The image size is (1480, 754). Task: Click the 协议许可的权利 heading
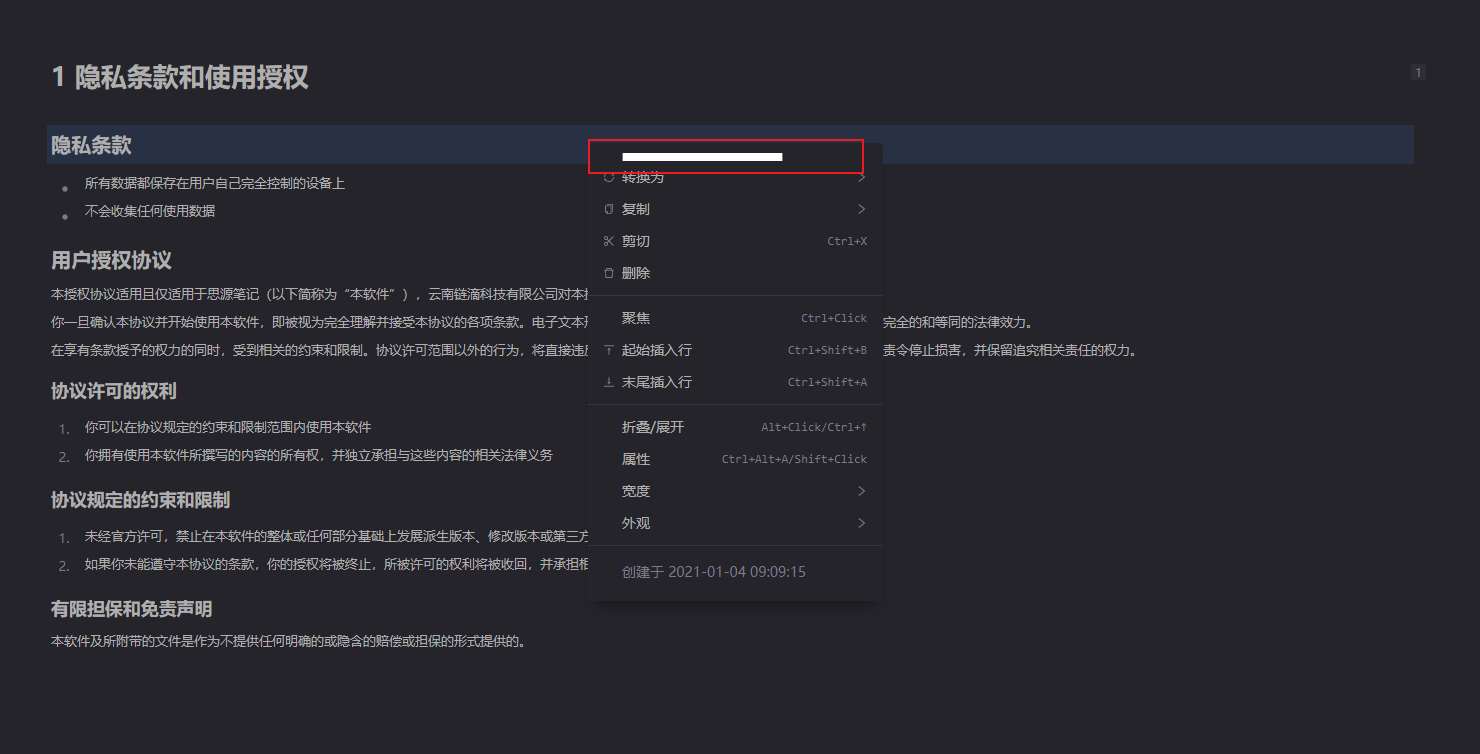click(x=114, y=391)
